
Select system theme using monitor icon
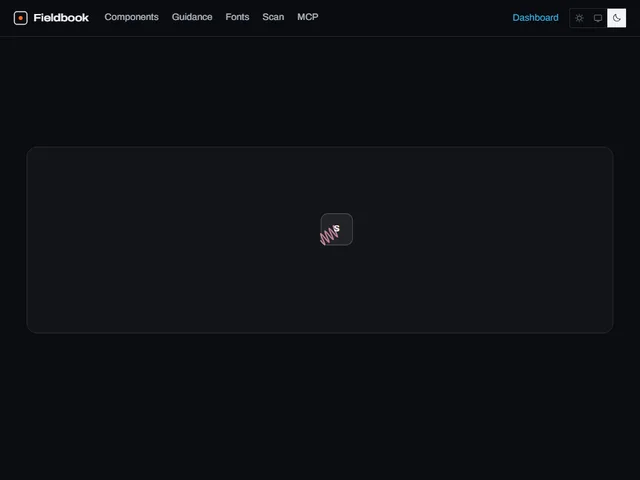[598, 18]
